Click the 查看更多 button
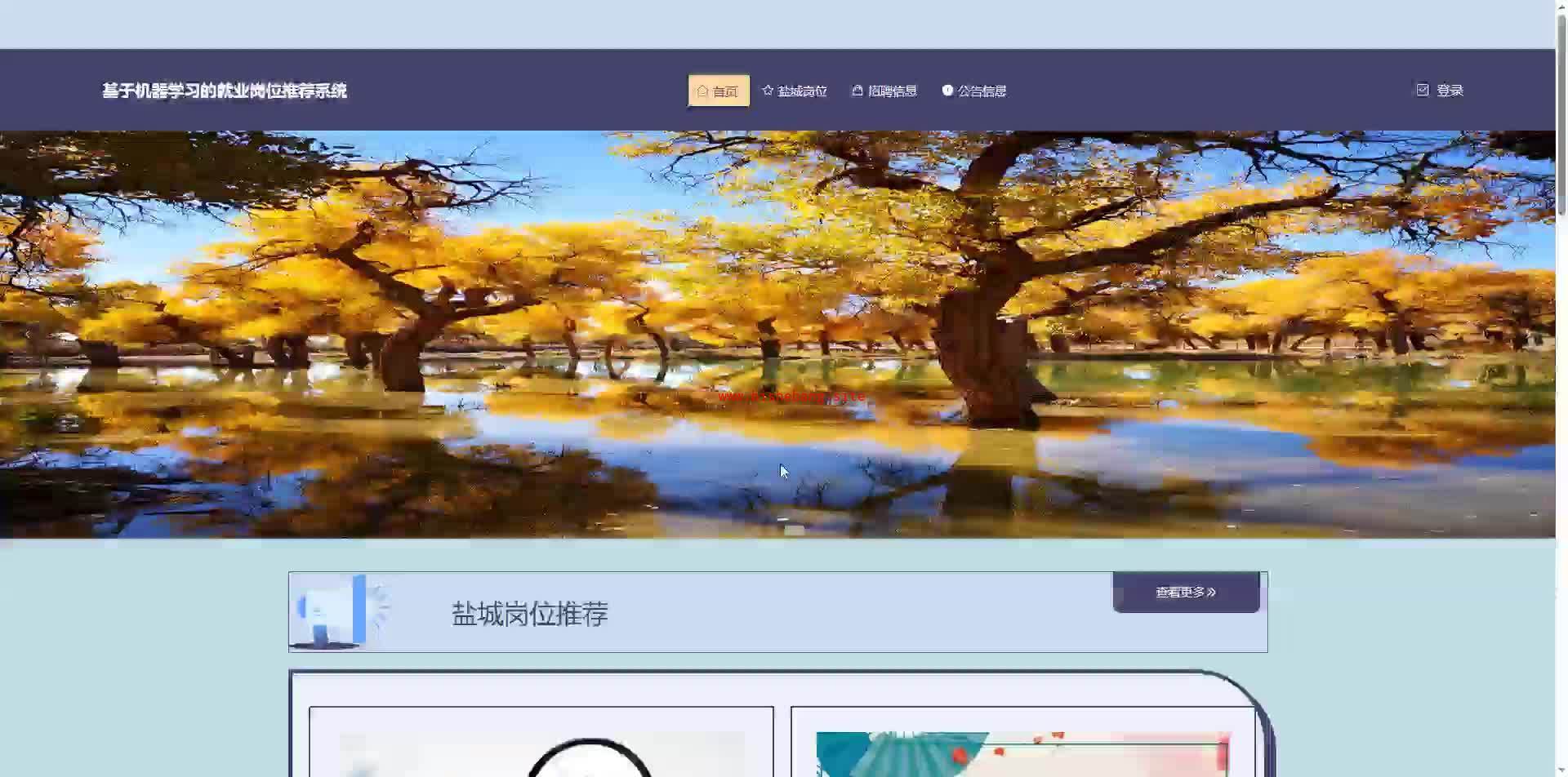1568x777 pixels. (1186, 592)
